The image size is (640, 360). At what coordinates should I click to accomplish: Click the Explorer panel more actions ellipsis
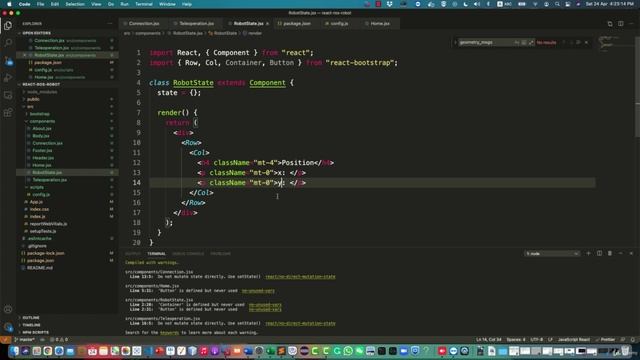pos(109,24)
